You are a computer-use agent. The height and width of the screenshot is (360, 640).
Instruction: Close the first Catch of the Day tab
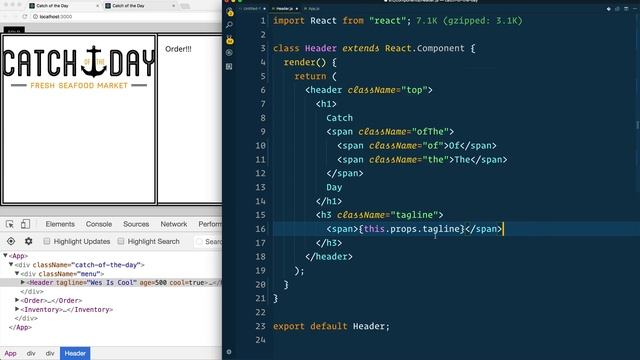[x=98, y=6]
